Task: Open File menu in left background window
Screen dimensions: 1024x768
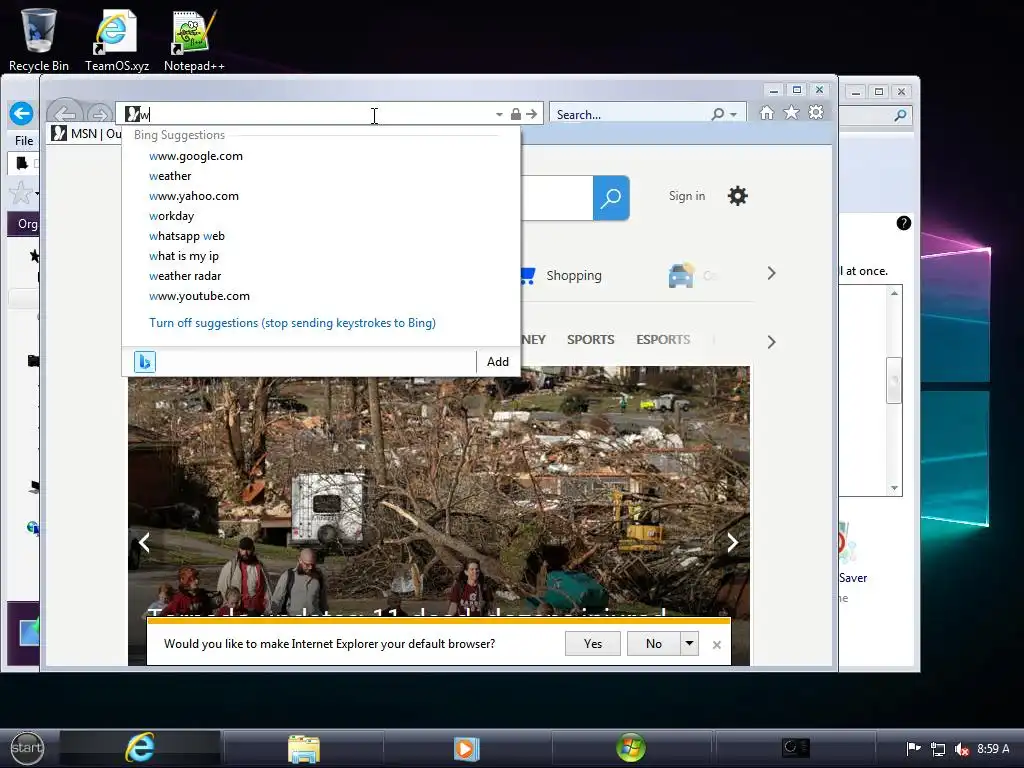Action: click(24, 140)
